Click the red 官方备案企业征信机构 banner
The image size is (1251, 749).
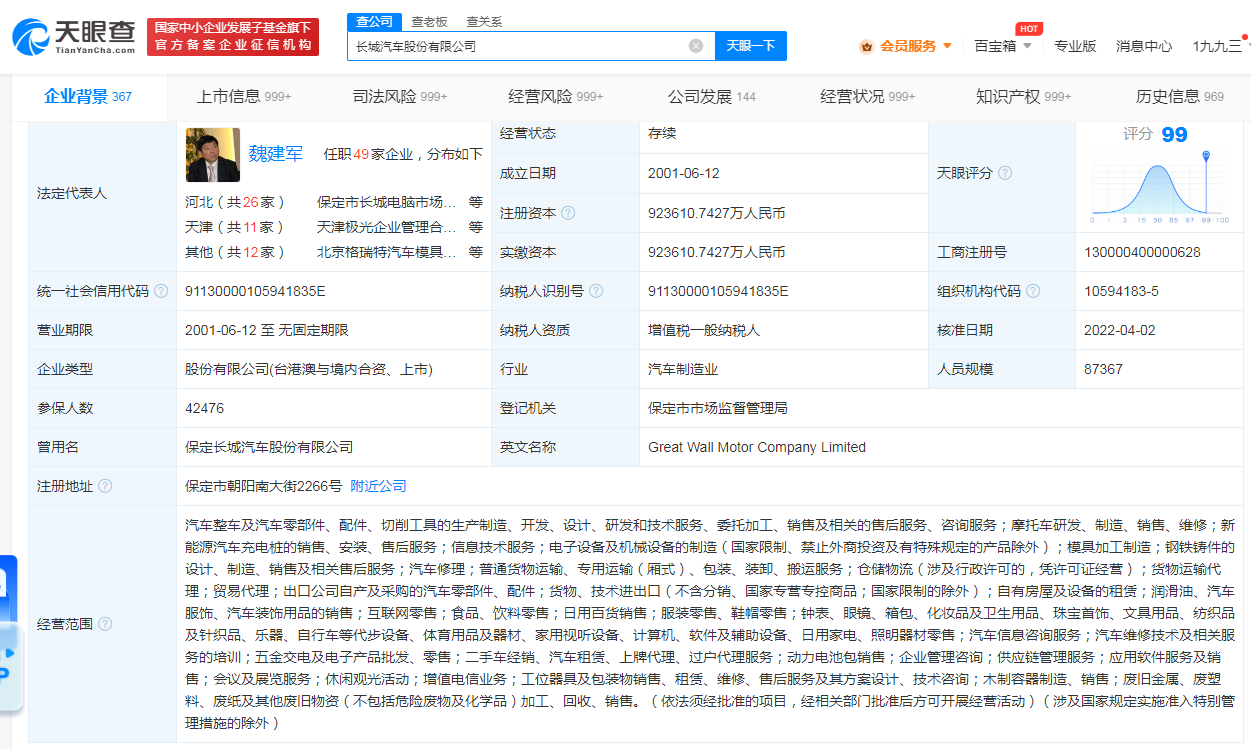[x=233, y=37]
